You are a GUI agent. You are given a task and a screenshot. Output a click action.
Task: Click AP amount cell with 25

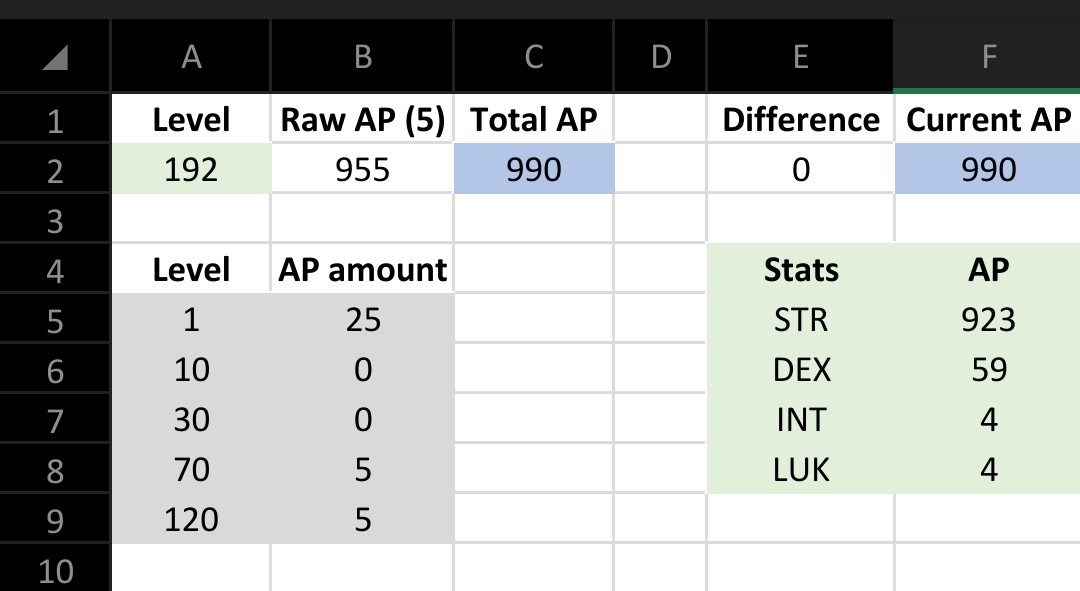362,320
